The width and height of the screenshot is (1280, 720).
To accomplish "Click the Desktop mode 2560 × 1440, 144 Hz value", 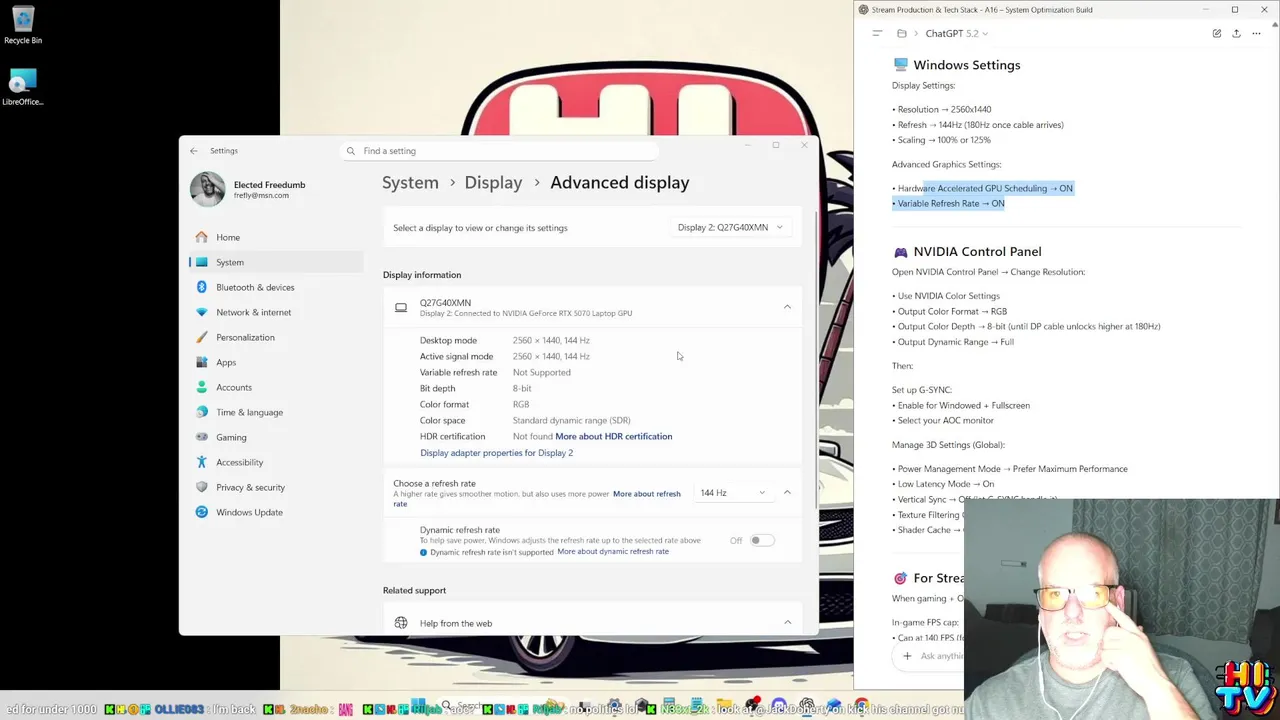I will point(551,340).
